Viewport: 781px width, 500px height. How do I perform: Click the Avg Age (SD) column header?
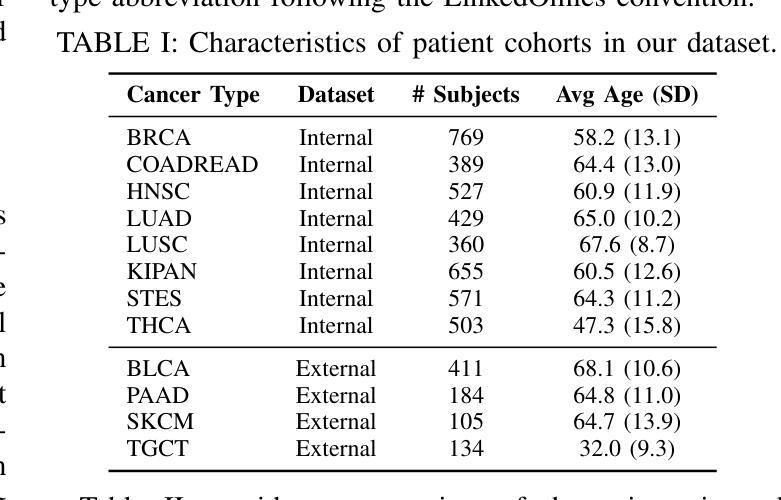coord(627,95)
